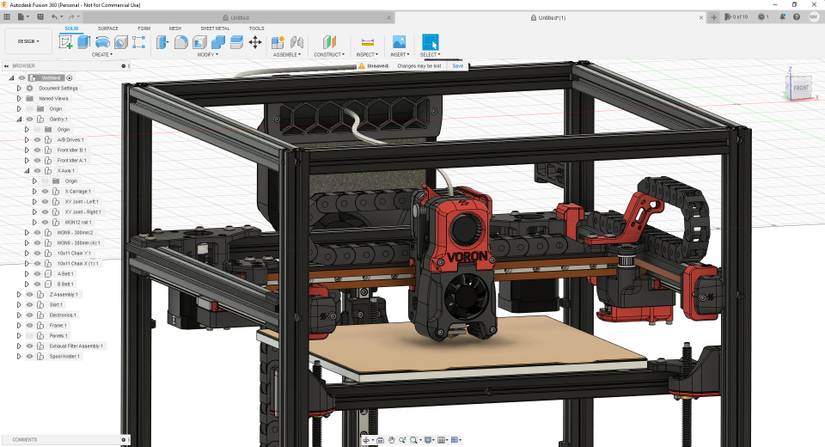Toggle eye for Front Idler B:1
825x447 pixels.
(x=37, y=150)
